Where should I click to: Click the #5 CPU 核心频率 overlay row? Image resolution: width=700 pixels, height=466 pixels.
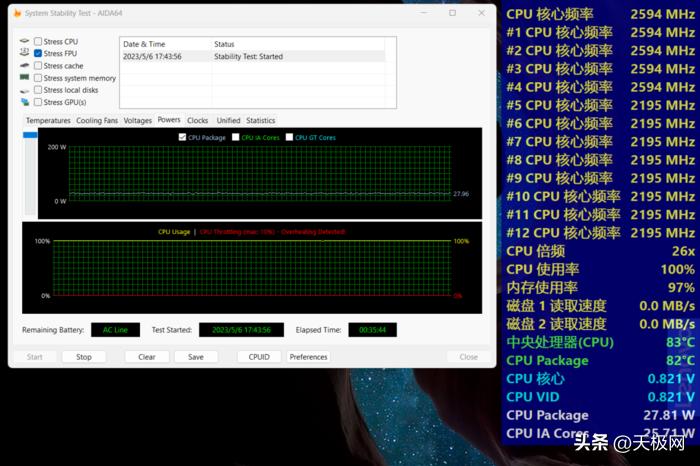(600, 105)
